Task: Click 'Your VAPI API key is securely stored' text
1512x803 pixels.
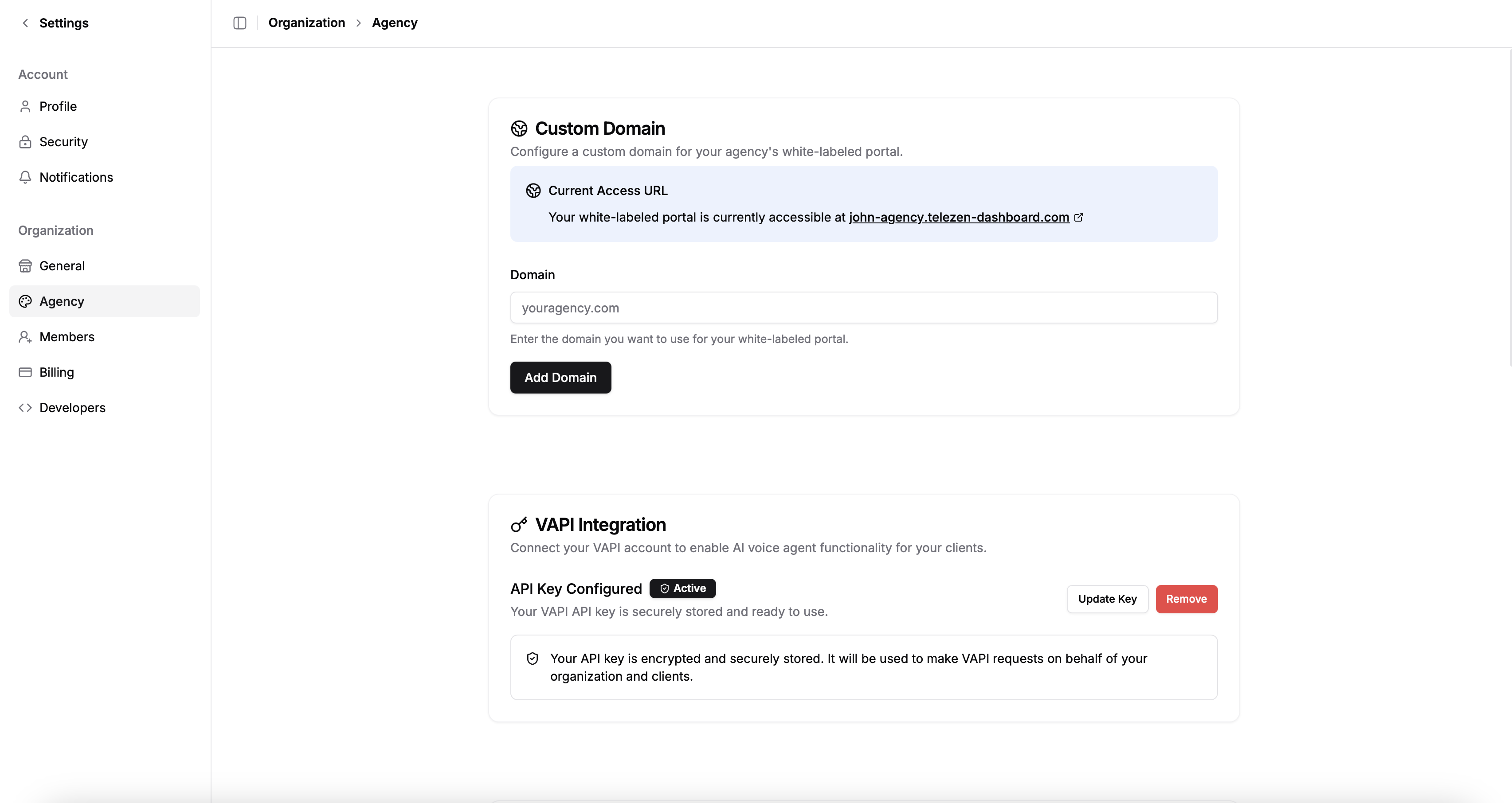Action: pyautogui.click(x=669, y=611)
